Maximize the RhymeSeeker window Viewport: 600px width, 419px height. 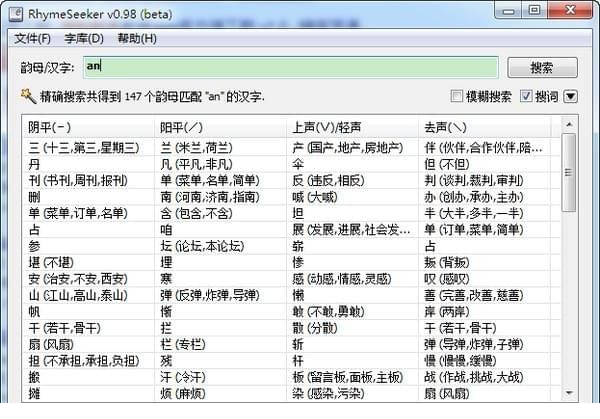click(x=535, y=10)
